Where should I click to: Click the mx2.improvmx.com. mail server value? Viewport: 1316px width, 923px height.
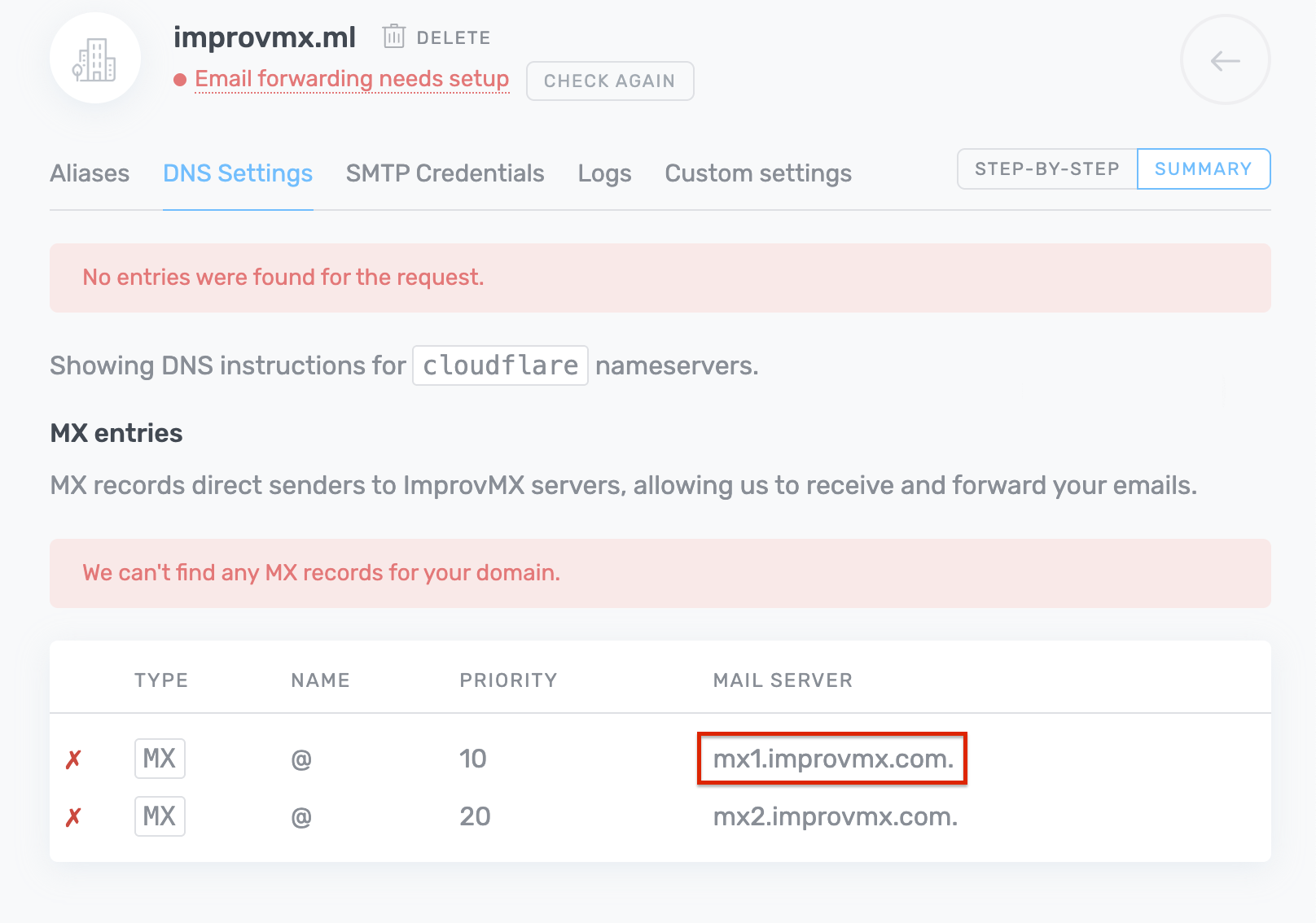(835, 816)
